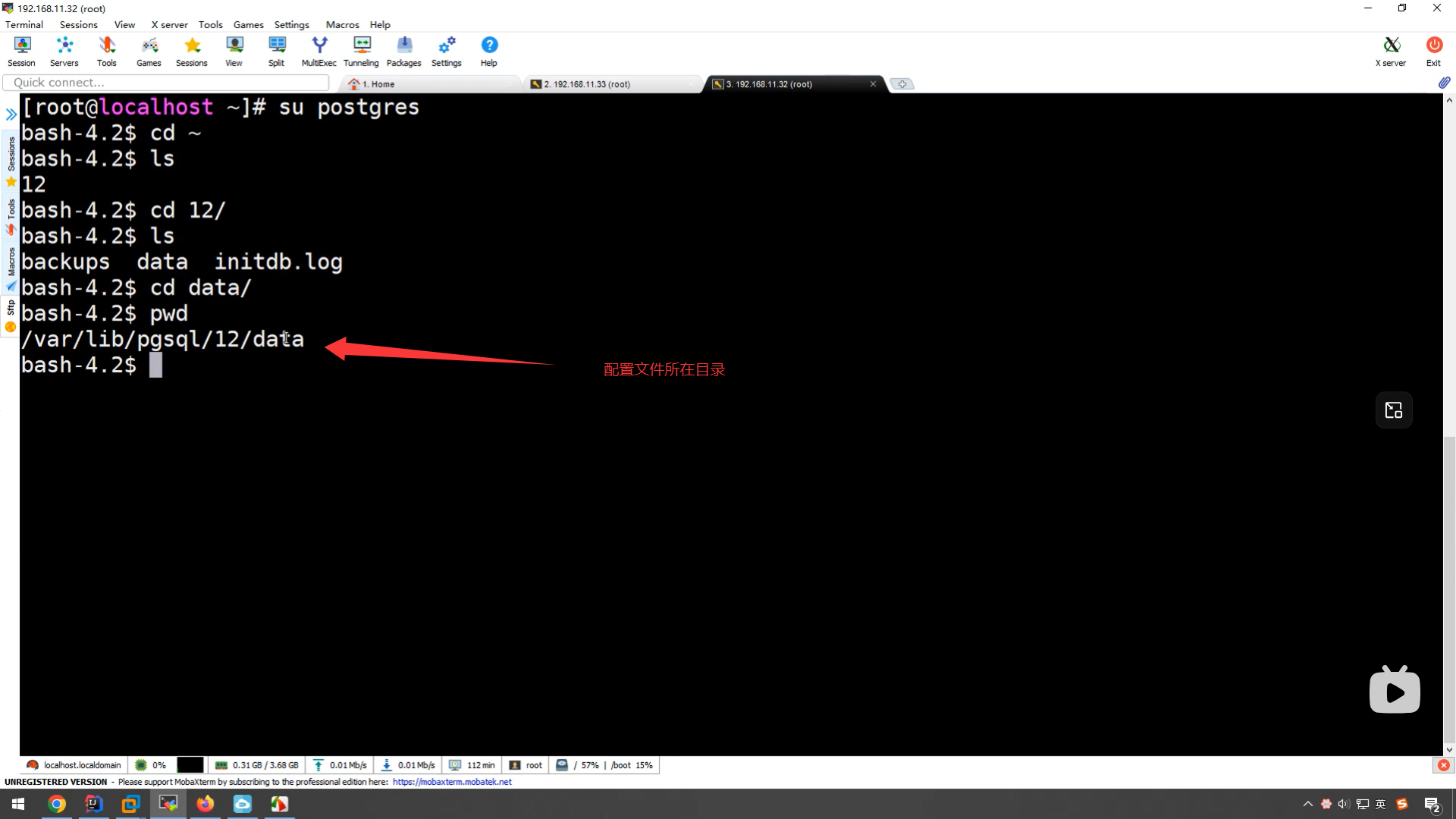Screen dimensions: 1456x819
Task: Click the new tab button
Action: pyautogui.click(x=902, y=84)
